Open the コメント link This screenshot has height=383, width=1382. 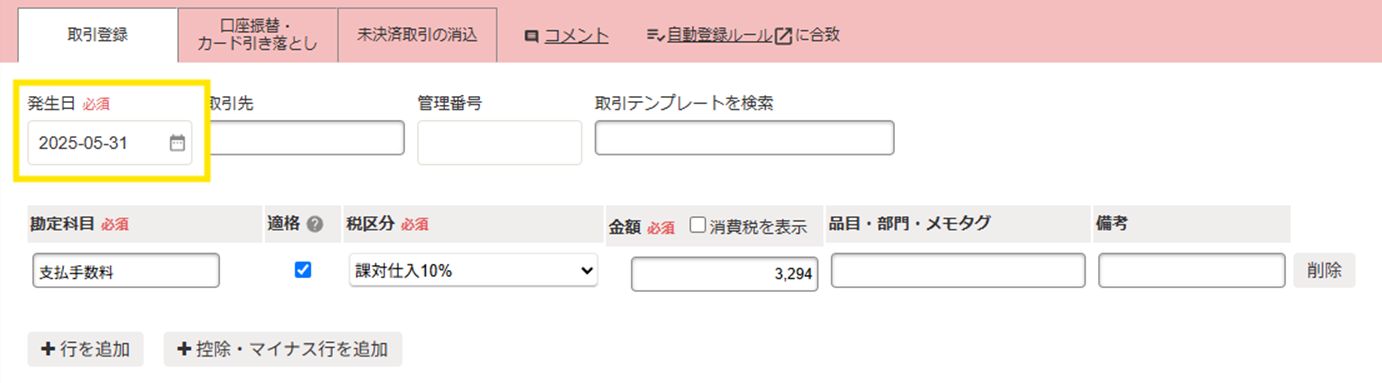(x=577, y=36)
